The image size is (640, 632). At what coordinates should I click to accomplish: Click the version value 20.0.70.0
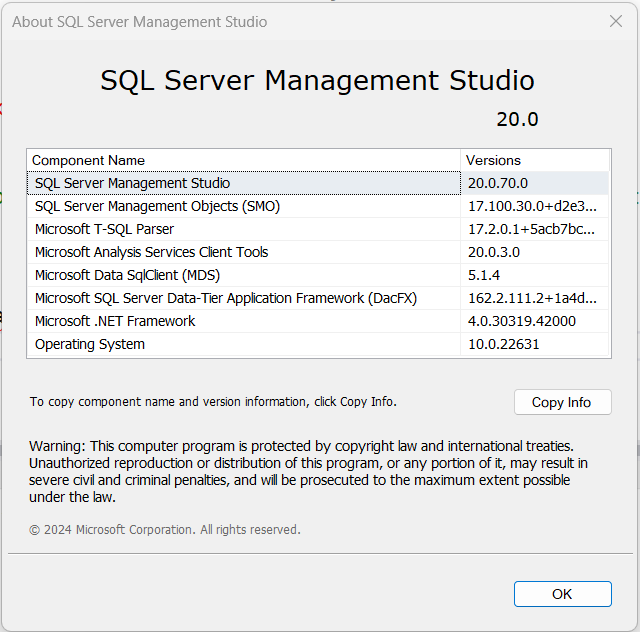point(497,183)
